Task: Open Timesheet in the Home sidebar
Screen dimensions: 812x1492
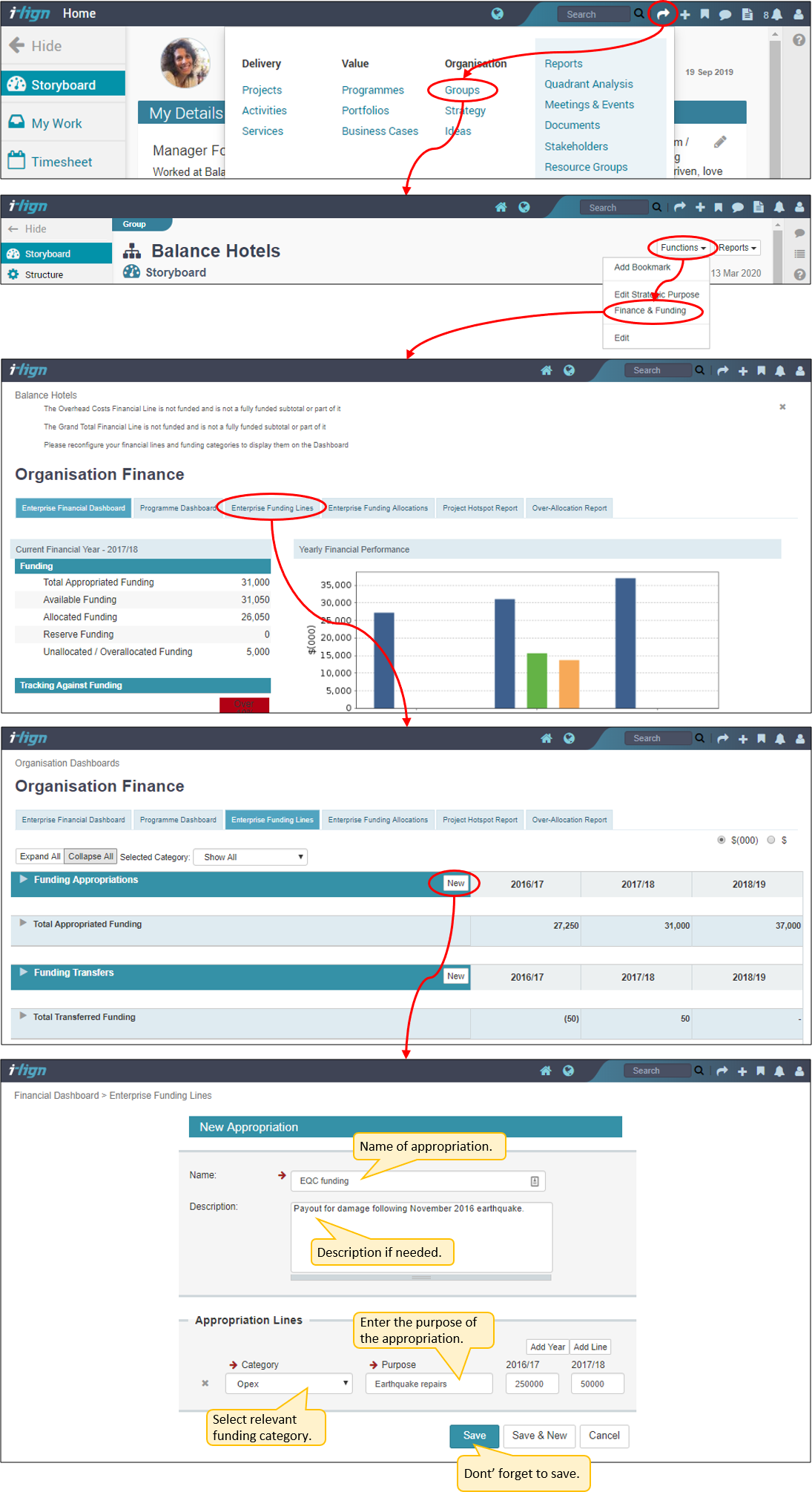Action: pyautogui.click(x=62, y=162)
